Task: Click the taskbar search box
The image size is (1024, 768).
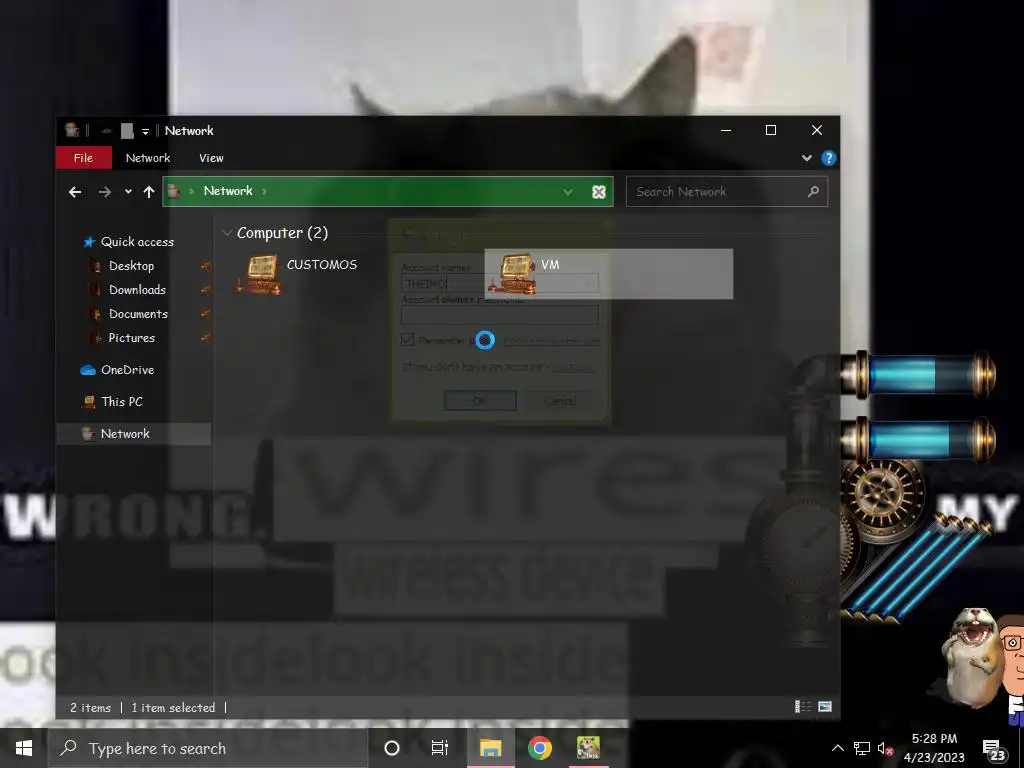Action: pos(208,748)
